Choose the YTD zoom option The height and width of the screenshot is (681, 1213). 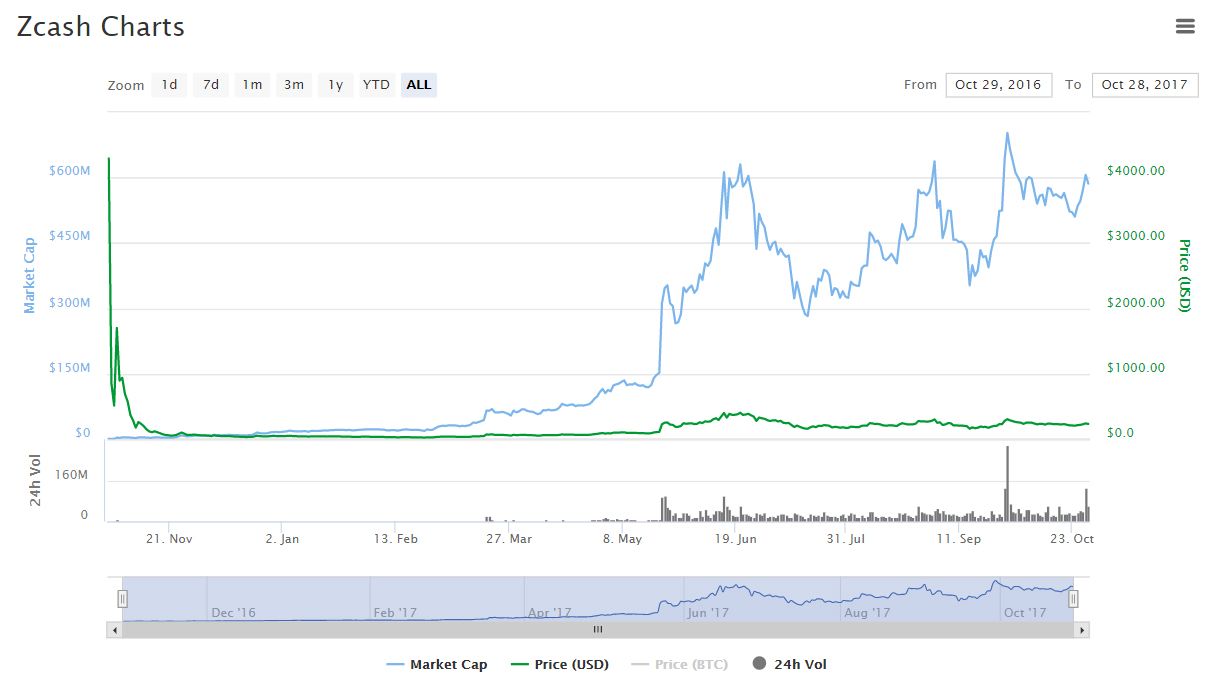click(x=376, y=85)
